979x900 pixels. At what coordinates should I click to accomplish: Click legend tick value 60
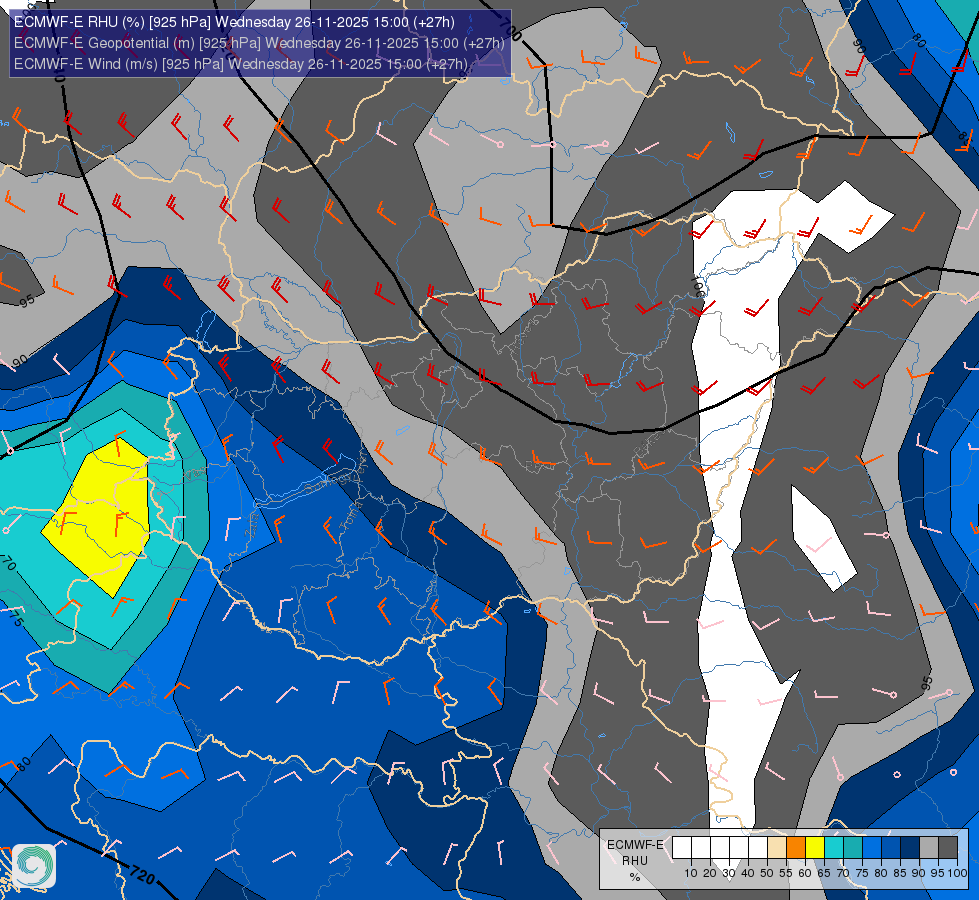pos(805,873)
